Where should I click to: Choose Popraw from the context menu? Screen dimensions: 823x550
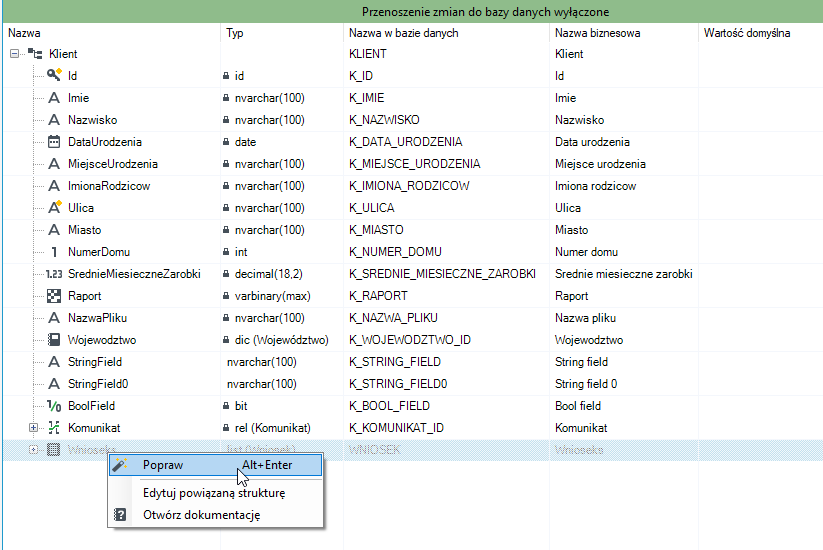click(x=215, y=465)
